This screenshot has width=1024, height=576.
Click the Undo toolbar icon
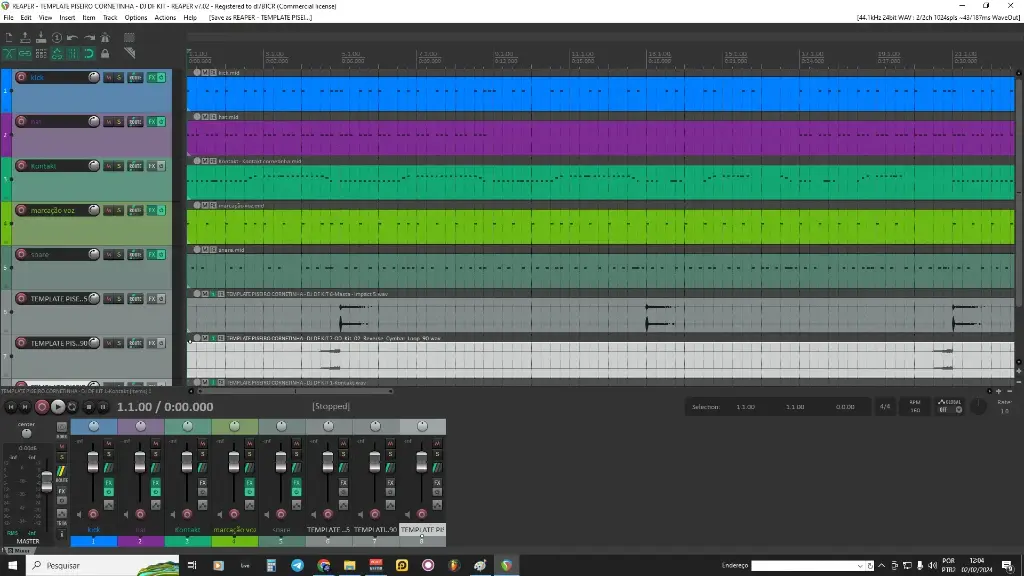(x=72, y=38)
